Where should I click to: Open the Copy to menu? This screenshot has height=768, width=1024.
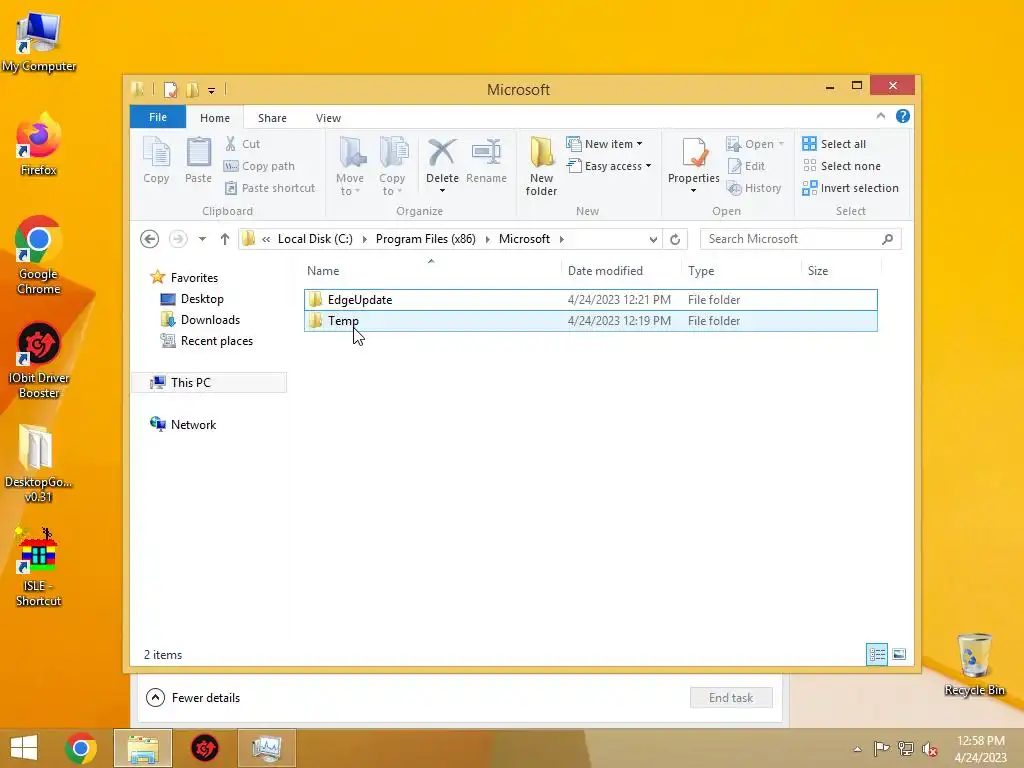coord(392,166)
